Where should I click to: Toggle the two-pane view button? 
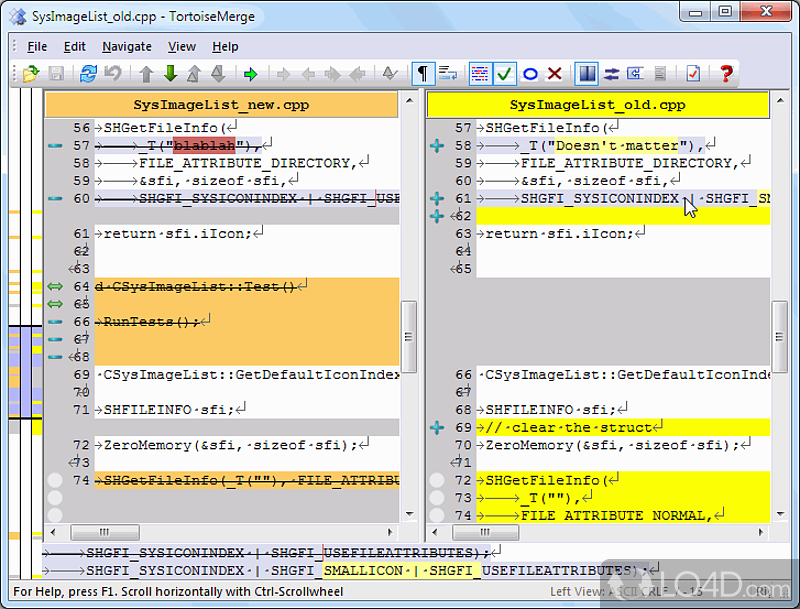[x=587, y=73]
